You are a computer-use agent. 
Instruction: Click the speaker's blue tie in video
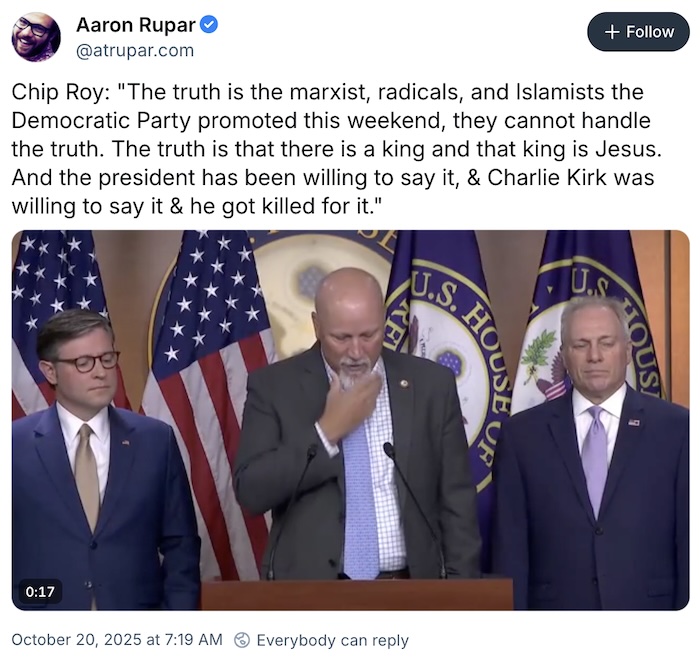coord(361,510)
